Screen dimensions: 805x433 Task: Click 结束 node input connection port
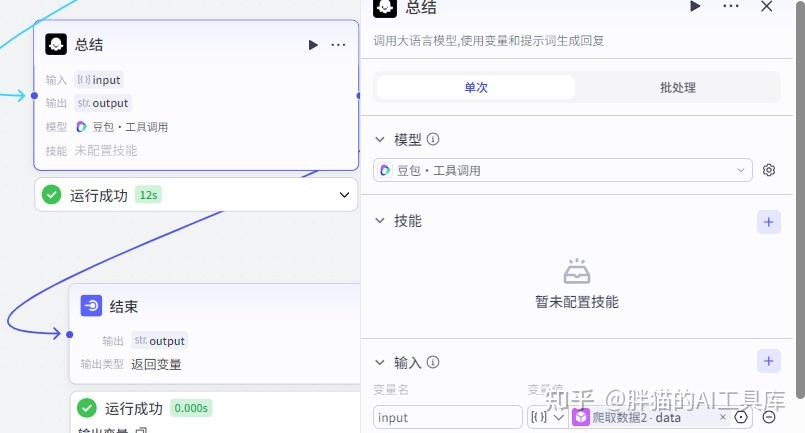pyautogui.click(x=70, y=335)
